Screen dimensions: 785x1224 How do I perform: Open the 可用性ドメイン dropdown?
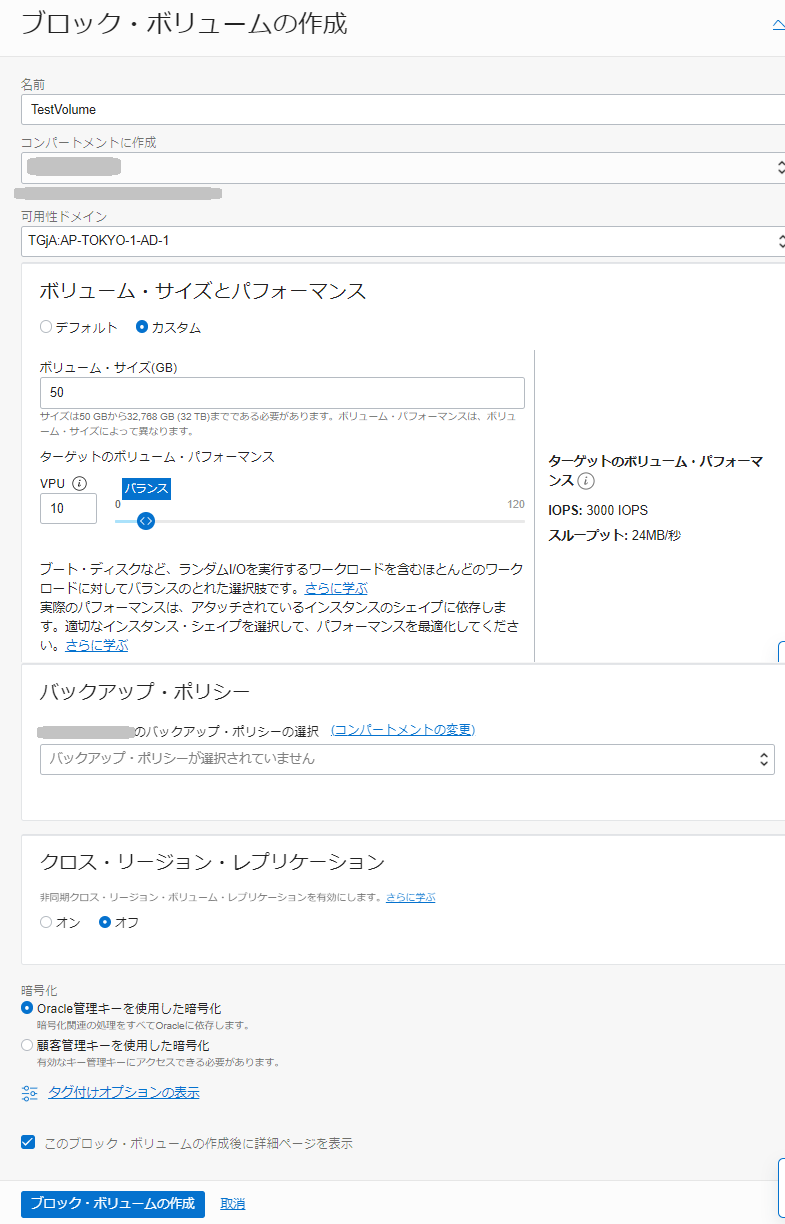pos(400,241)
